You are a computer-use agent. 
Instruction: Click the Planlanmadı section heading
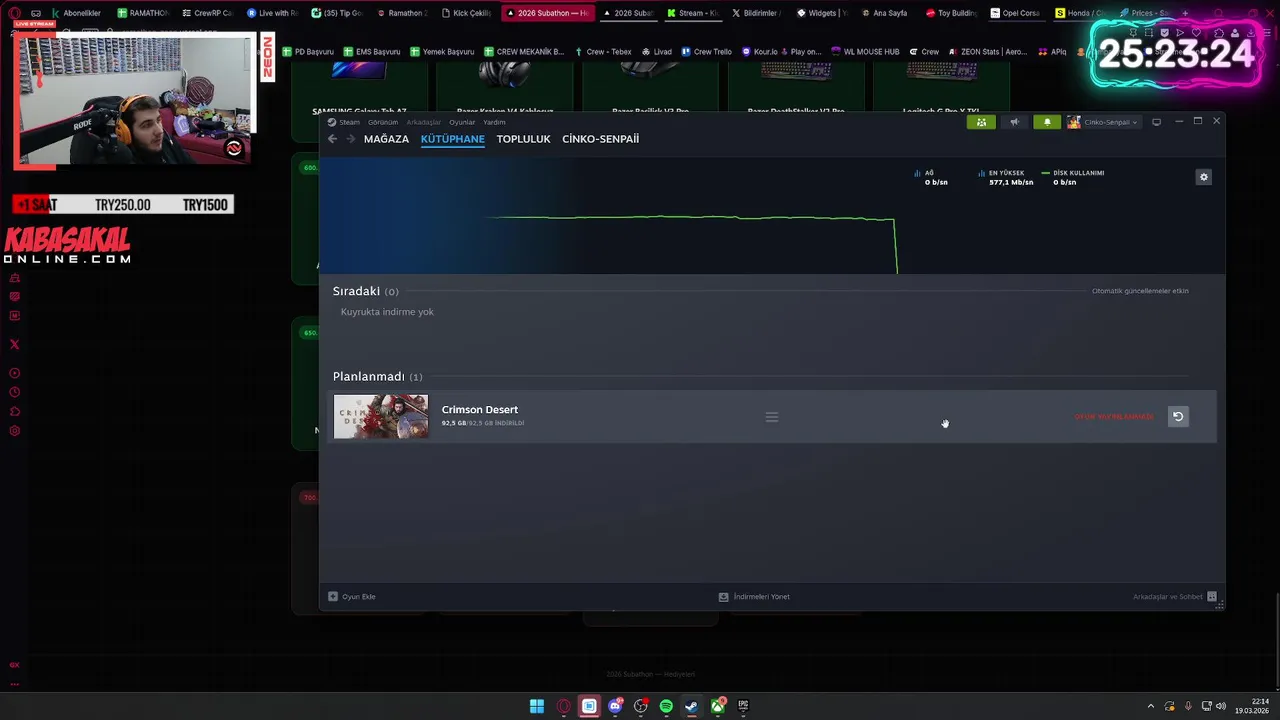coord(369,377)
